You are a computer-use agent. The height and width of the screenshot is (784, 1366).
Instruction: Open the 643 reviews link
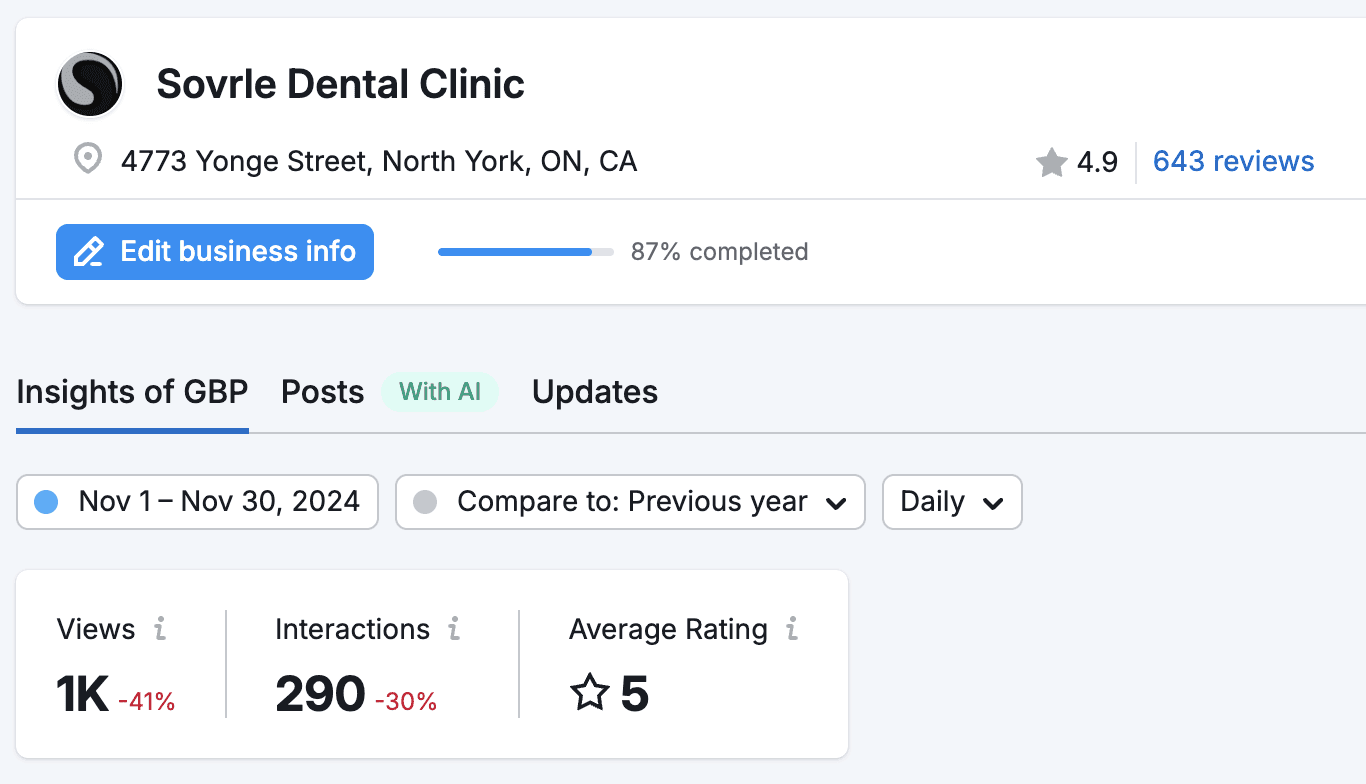pyautogui.click(x=1232, y=161)
